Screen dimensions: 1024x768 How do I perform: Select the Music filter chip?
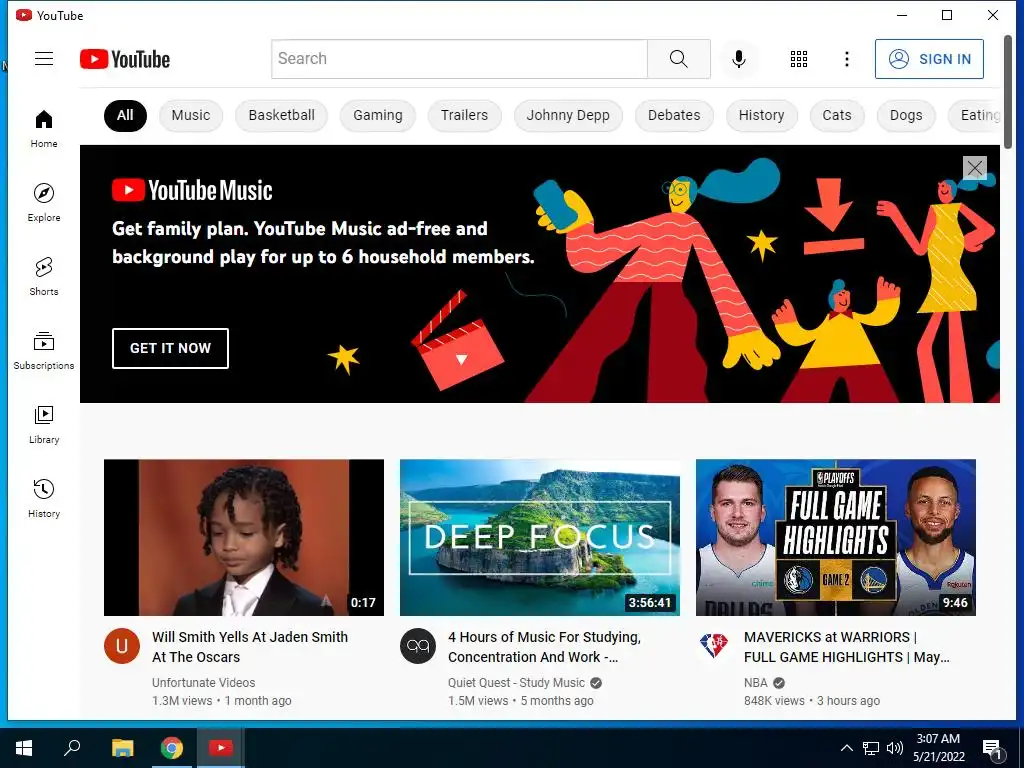coord(191,116)
